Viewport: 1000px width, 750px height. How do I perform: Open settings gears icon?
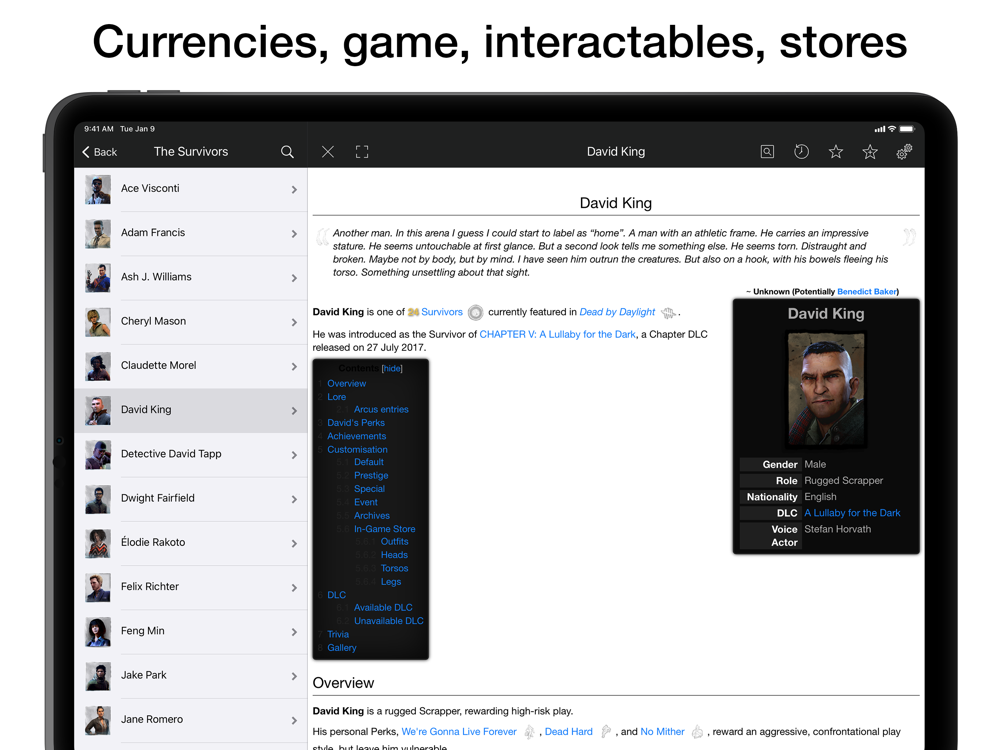click(x=904, y=152)
